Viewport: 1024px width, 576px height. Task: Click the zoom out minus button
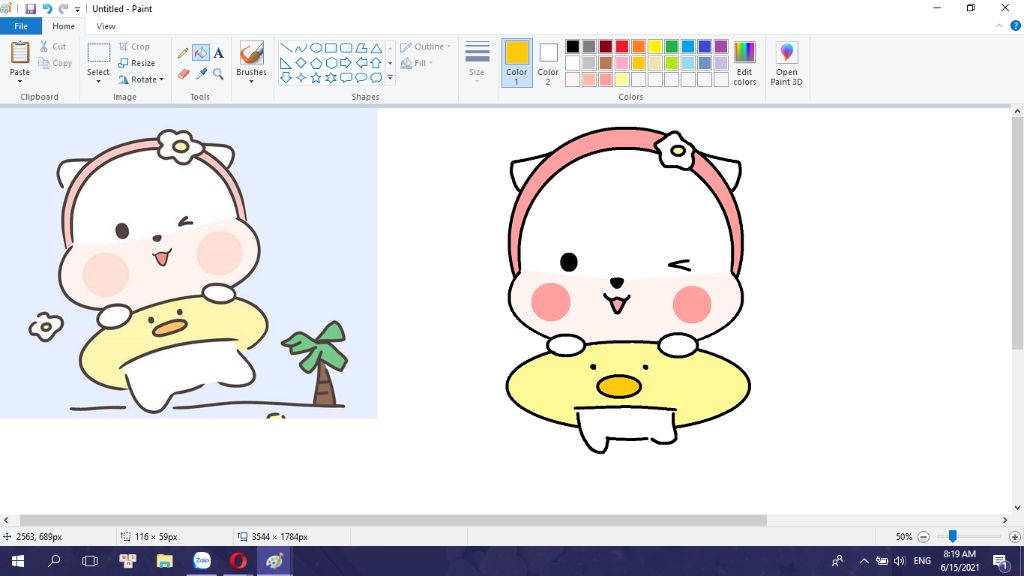pyautogui.click(x=923, y=537)
